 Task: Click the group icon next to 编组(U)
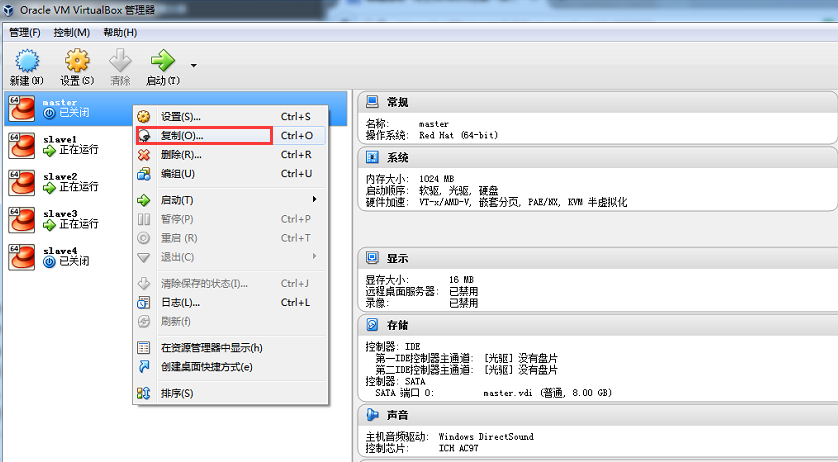[144, 174]
